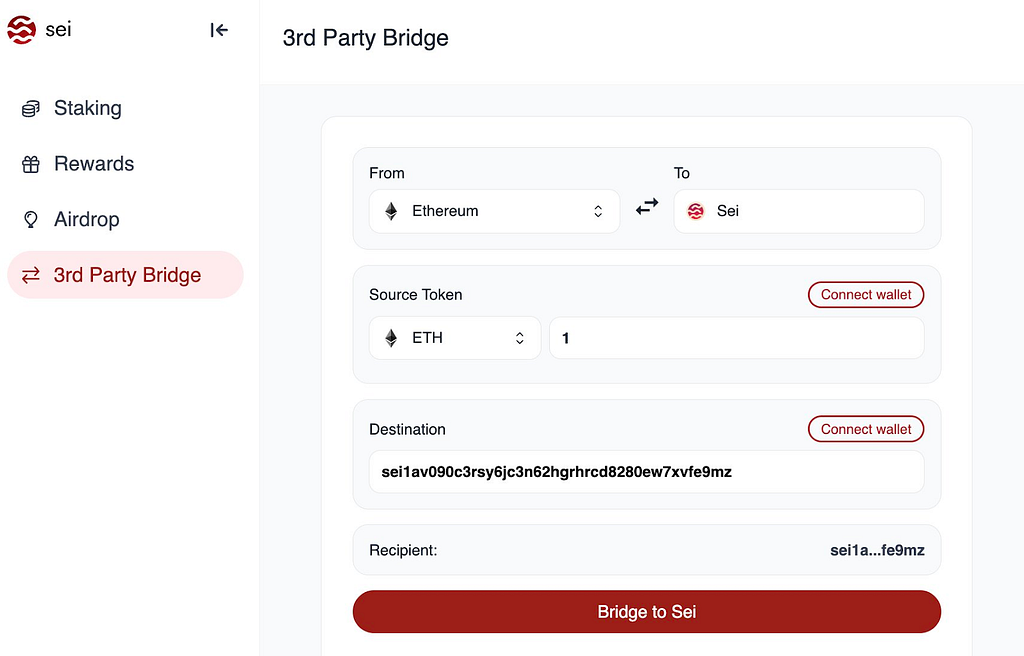Click the Airdrop balloon icon
This screenshot has width=1024, height=656.
[x=31, y=220]
